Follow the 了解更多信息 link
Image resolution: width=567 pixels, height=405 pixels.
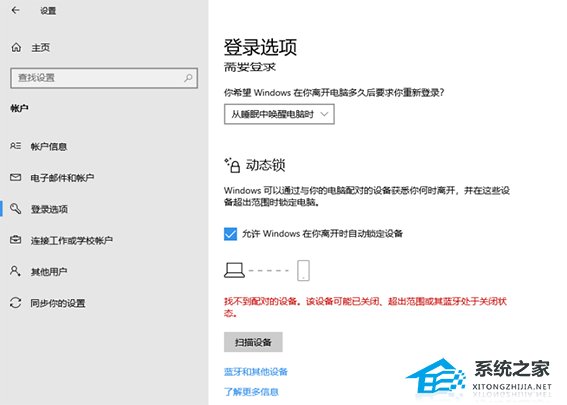pyautogui.click(x=251, y=392)
